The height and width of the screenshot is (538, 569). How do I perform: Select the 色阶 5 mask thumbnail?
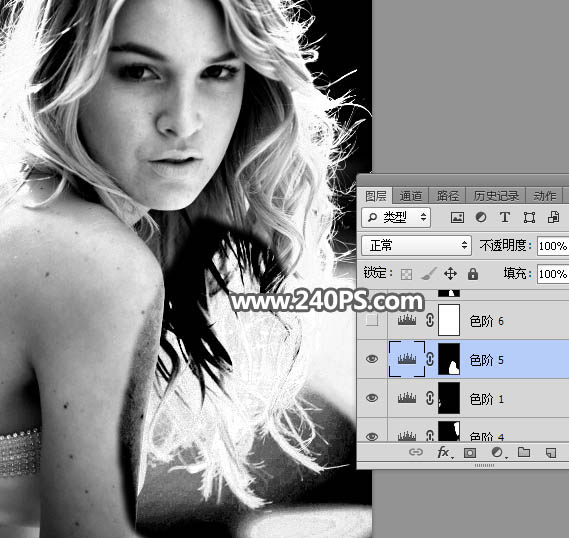click(x=449, y=359)
